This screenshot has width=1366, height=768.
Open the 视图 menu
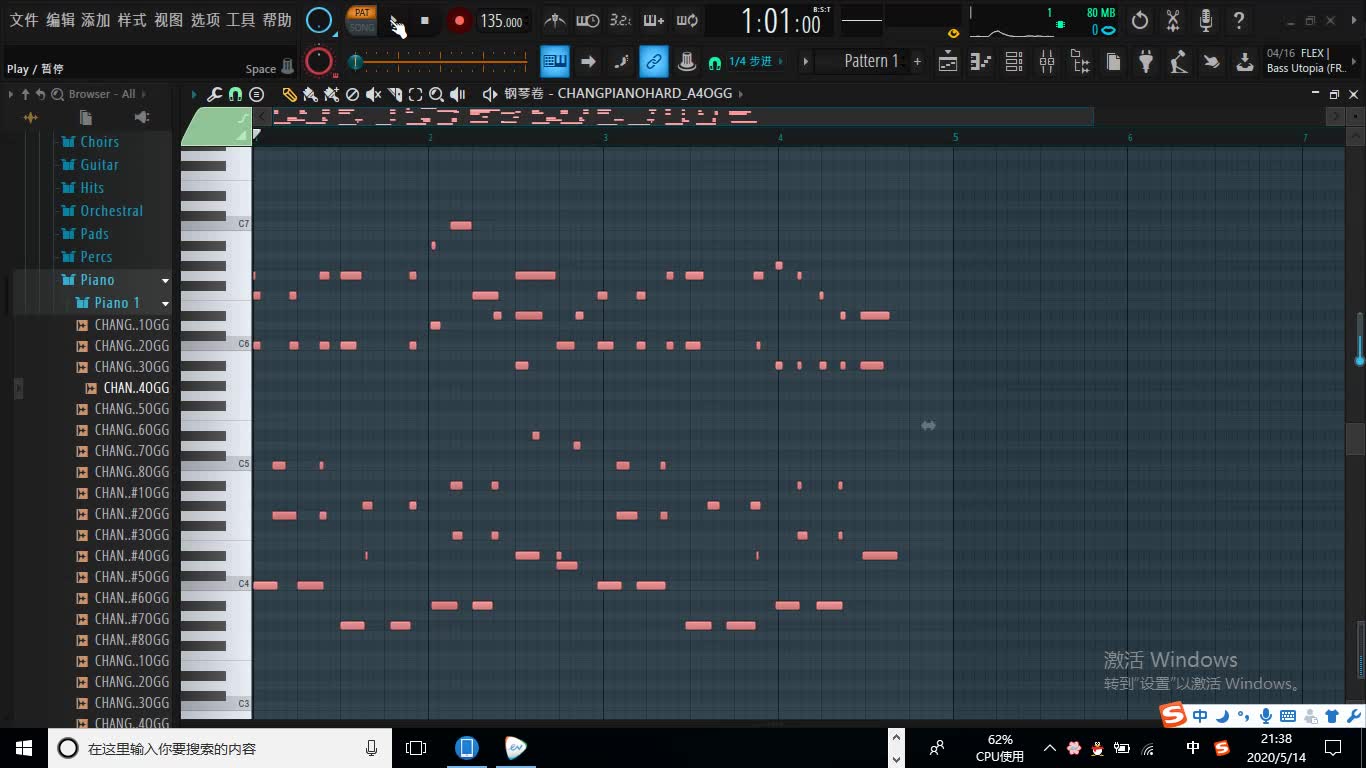169,20
